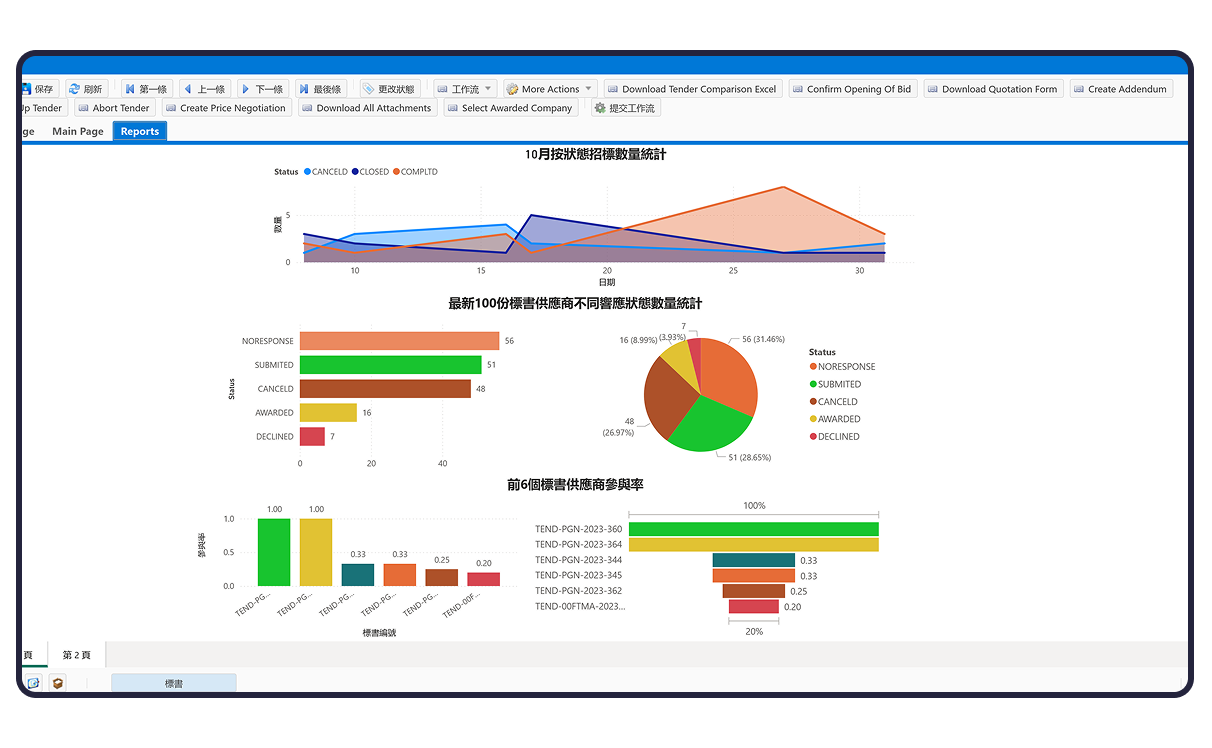Click the 提交工作流 gear icon
Image resolution: width=1212 pixels, height=748 pixels.
pyautogui.click(x=600, y=108)
